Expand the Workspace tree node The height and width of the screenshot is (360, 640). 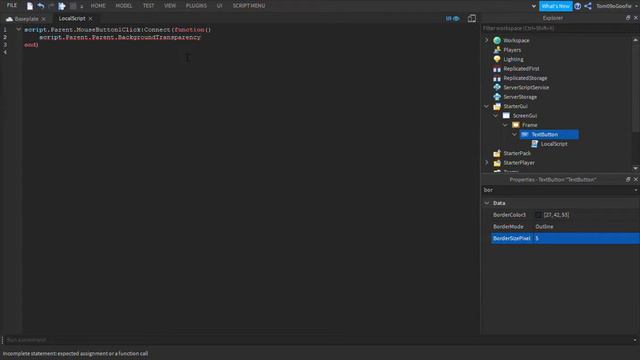[x=487, y=40]
